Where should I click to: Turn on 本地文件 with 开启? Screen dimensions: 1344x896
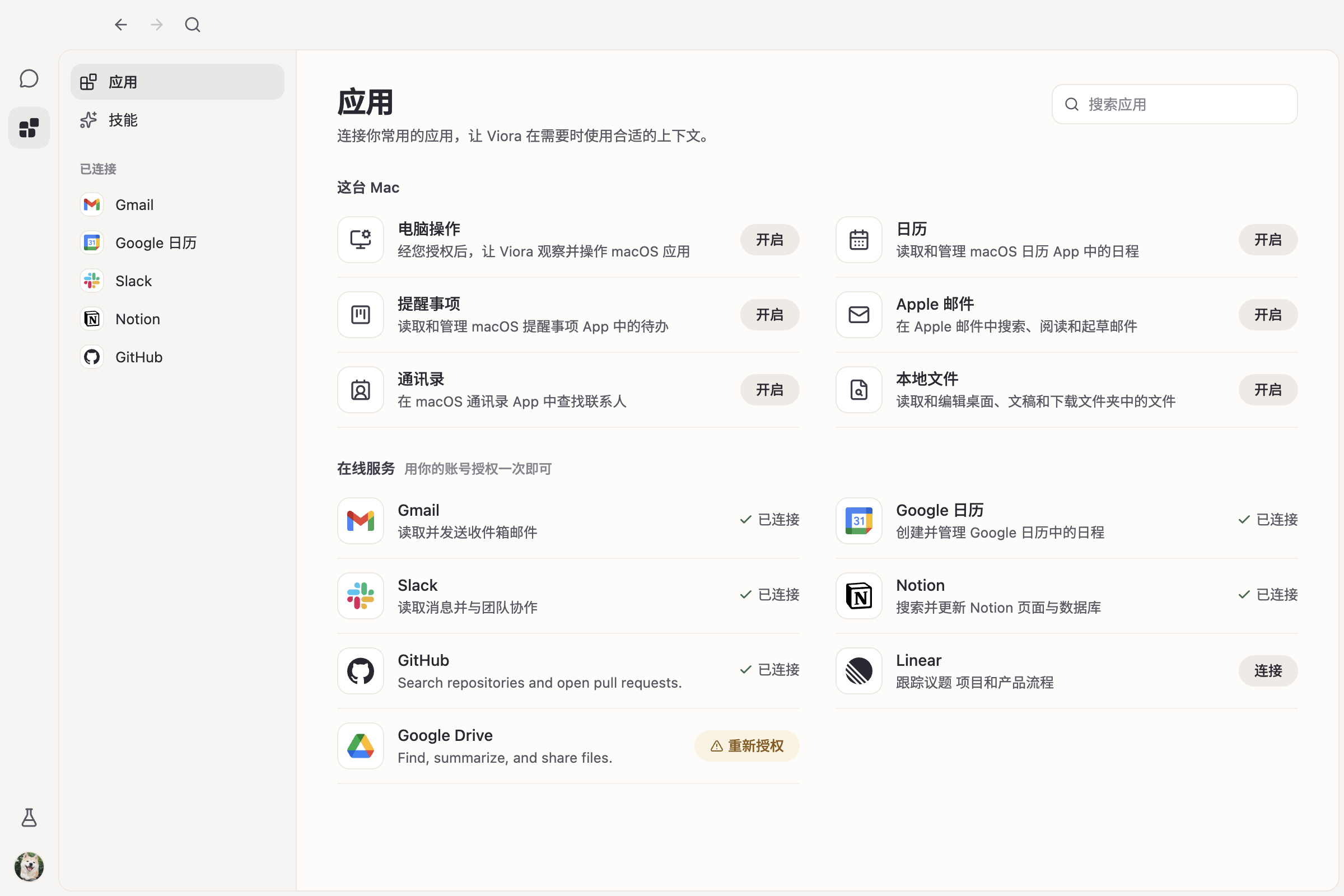click(x=1267, y=390)
